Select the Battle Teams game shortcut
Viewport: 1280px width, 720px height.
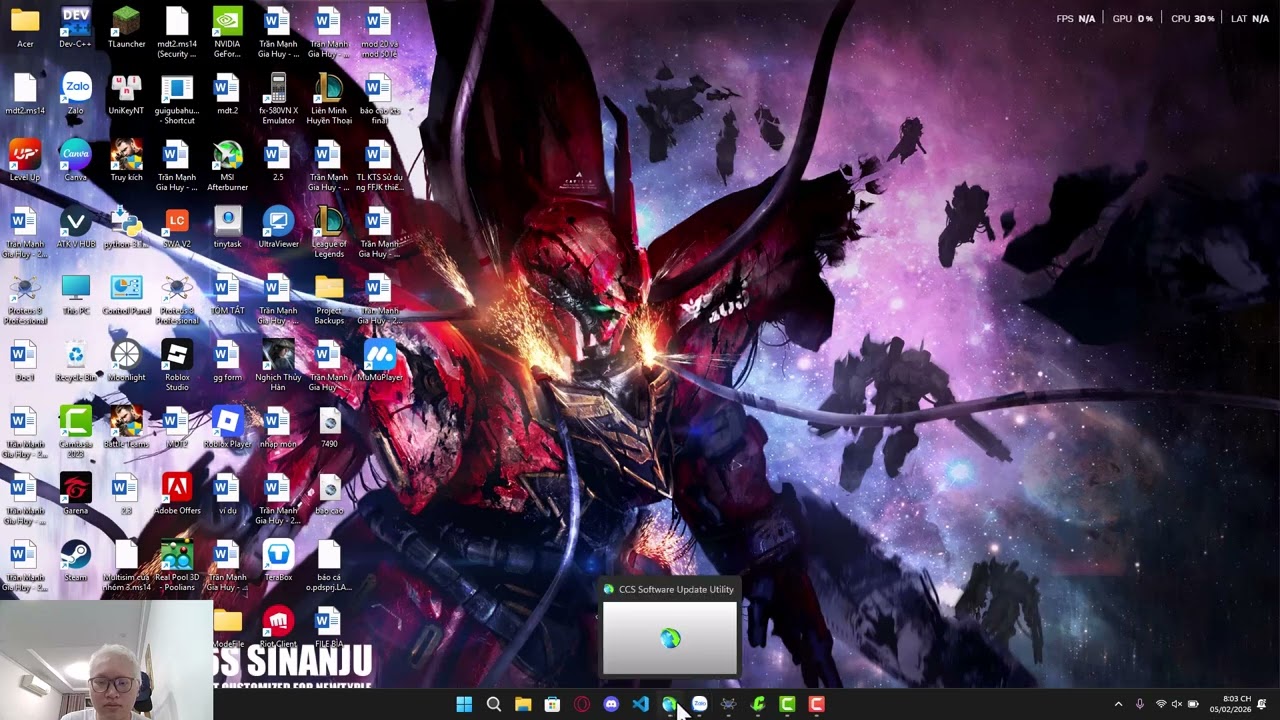(126, 427)
